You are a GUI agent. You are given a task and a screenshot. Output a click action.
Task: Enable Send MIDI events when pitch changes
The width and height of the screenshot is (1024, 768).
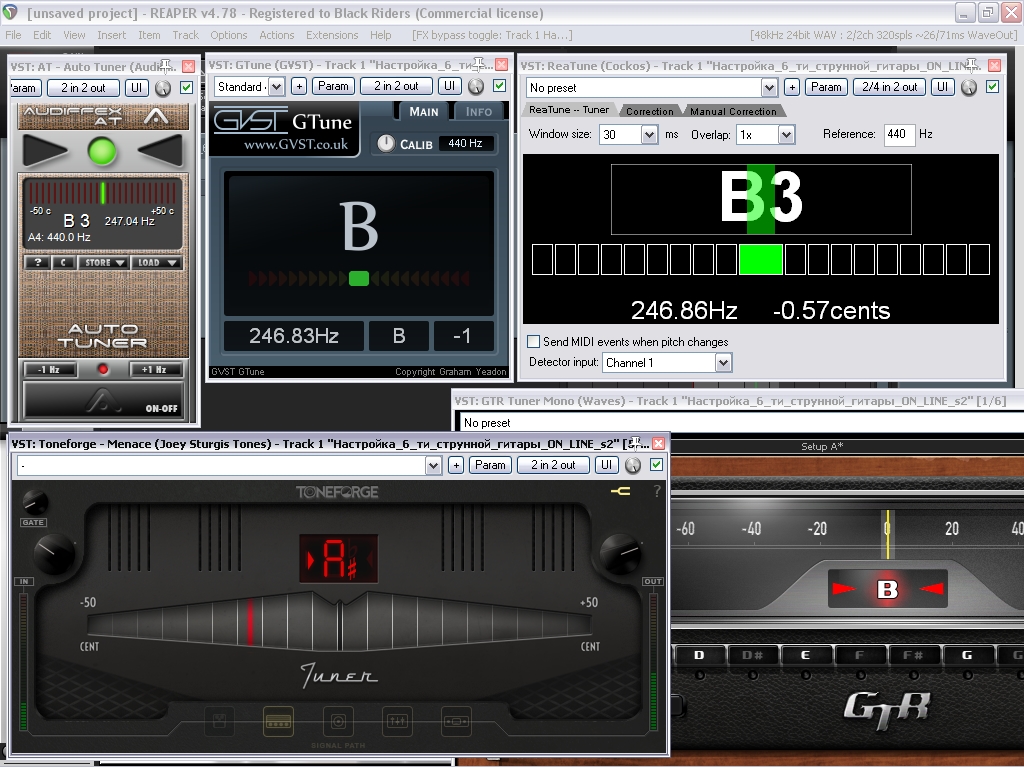point(534,342)
